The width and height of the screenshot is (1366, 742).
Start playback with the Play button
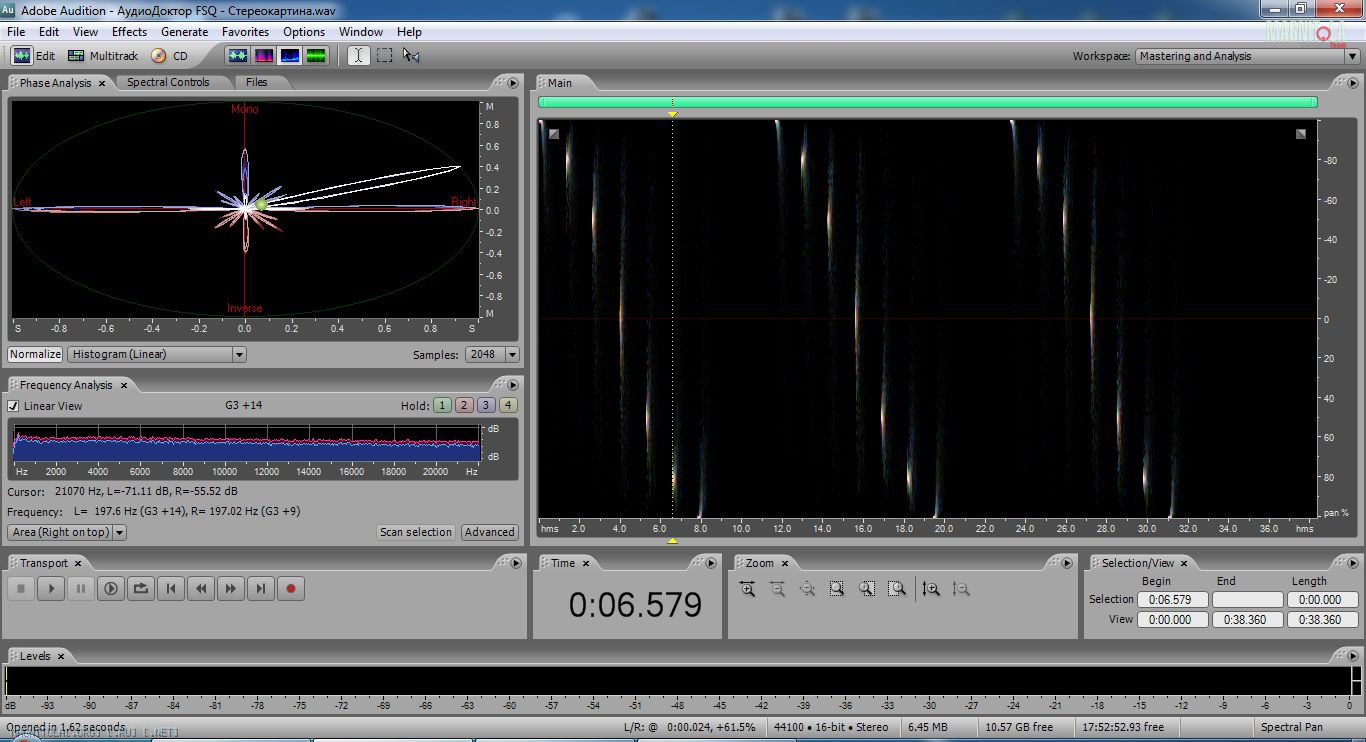[x=51, y=589]
